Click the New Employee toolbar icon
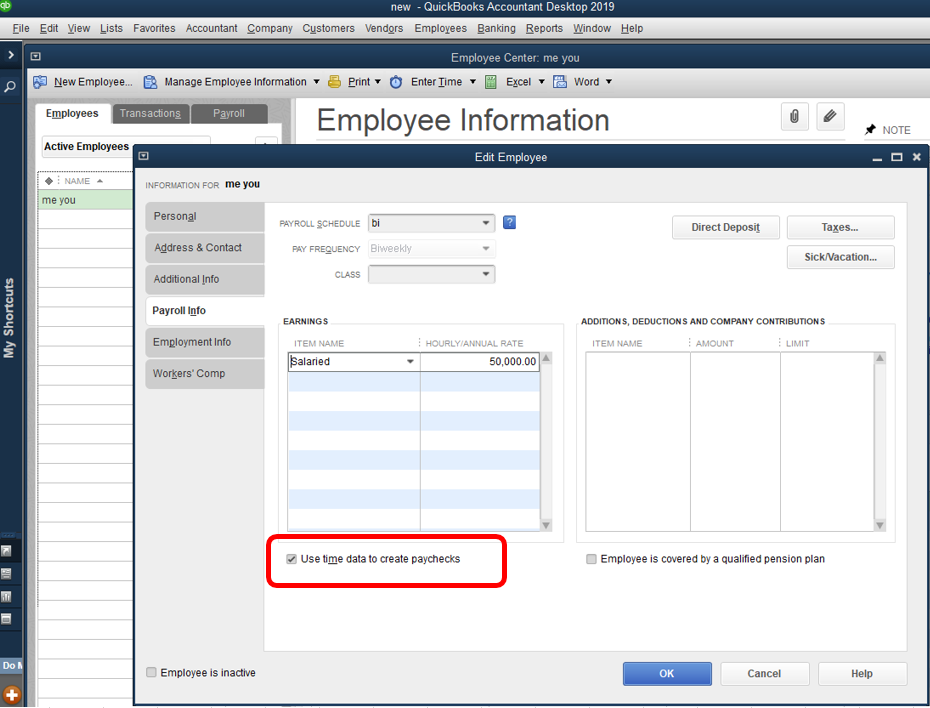 (x=40, y=82)
